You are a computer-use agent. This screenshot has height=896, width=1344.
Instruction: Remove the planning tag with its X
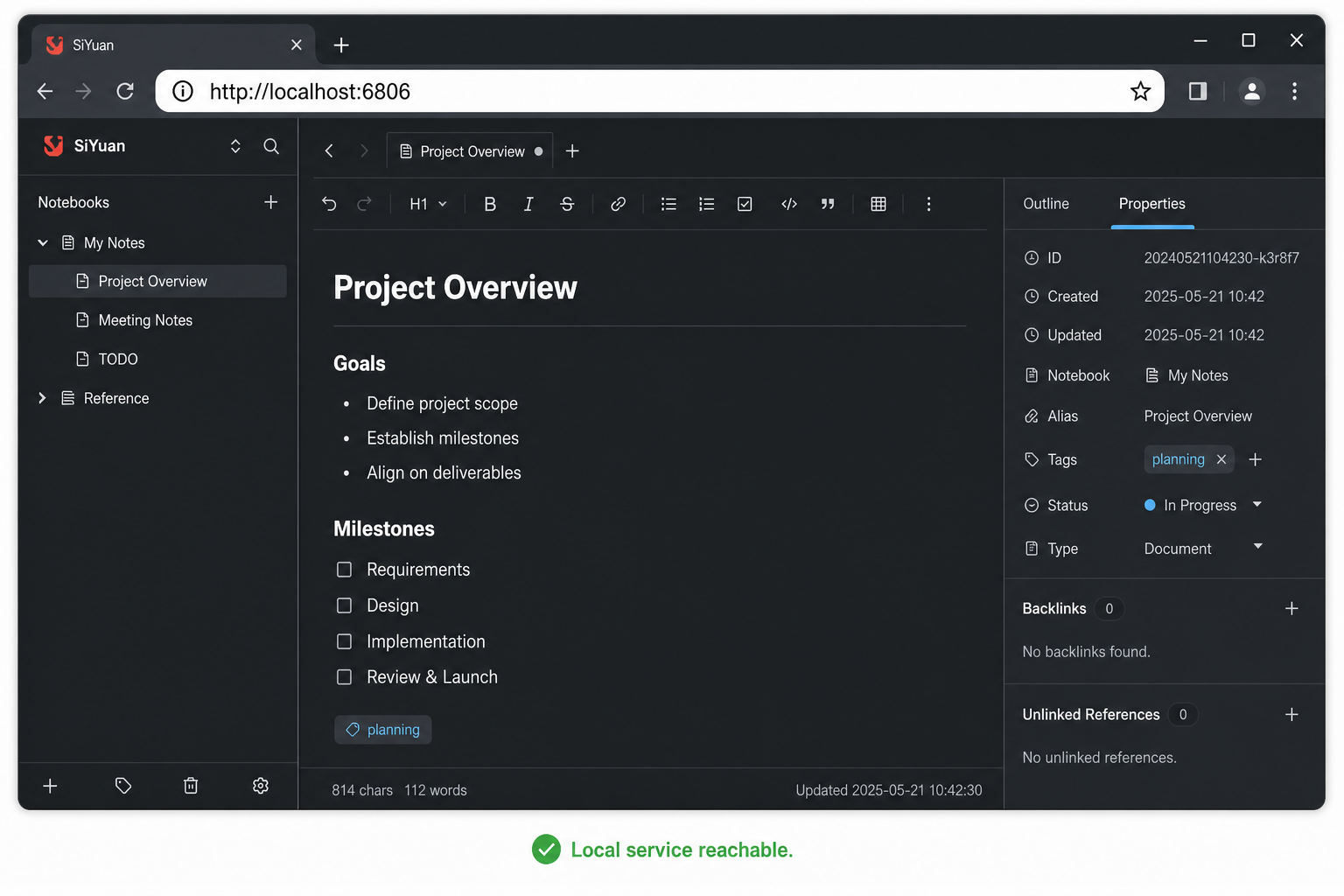coord(1221,459)
